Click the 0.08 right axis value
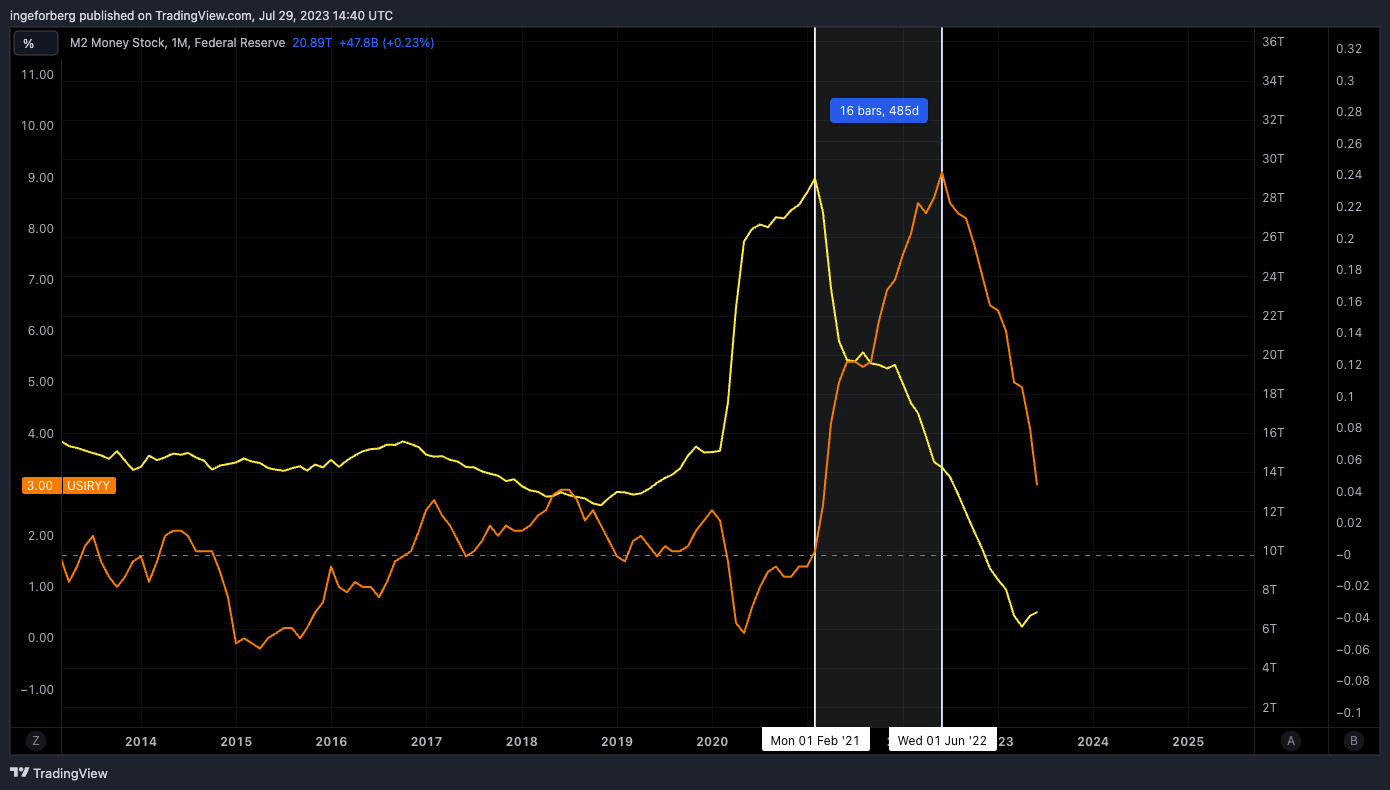 [x=1349, y=428]
